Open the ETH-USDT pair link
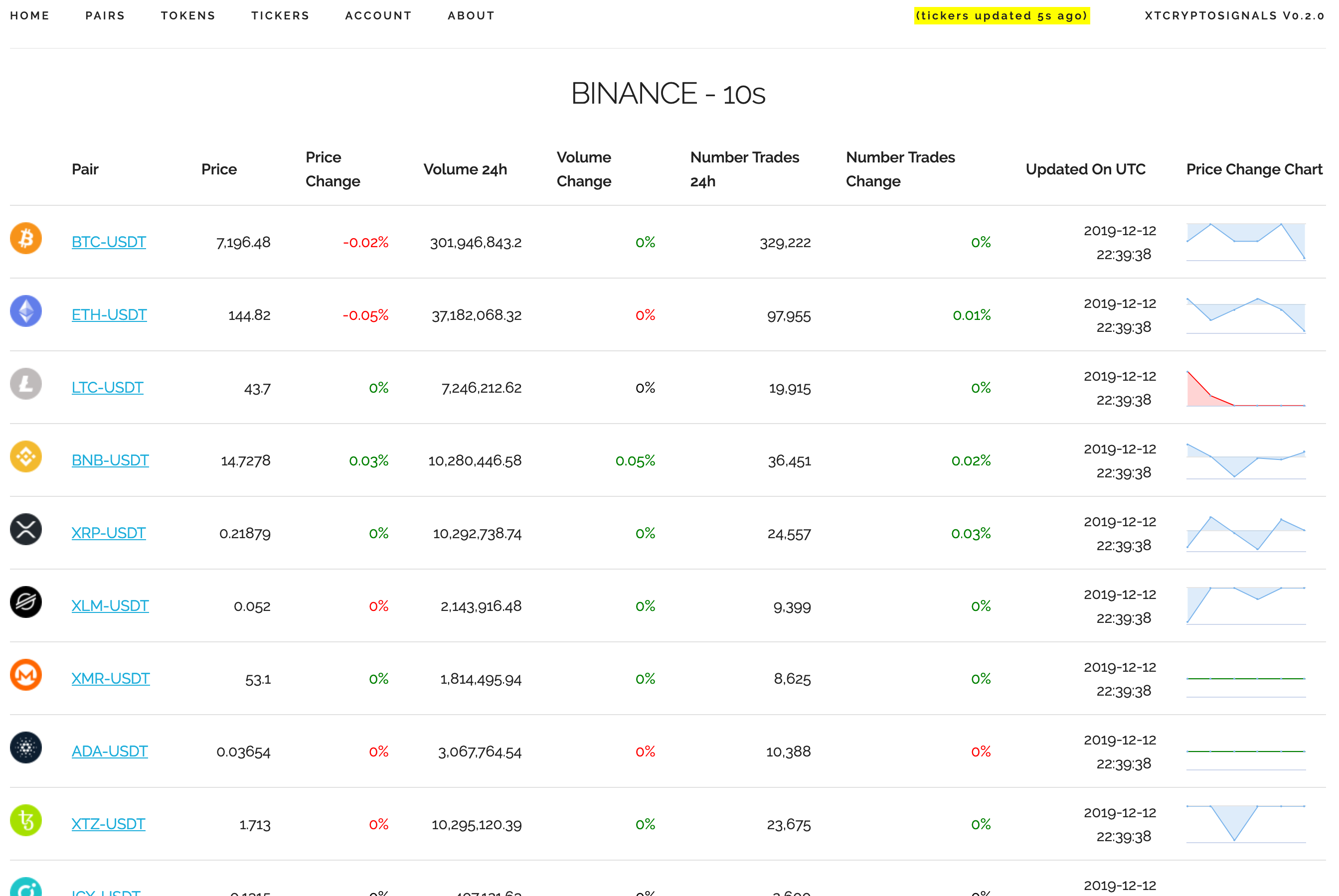Image resolution: width=1339 pixels, height=896 pixels. coord(109,314)
